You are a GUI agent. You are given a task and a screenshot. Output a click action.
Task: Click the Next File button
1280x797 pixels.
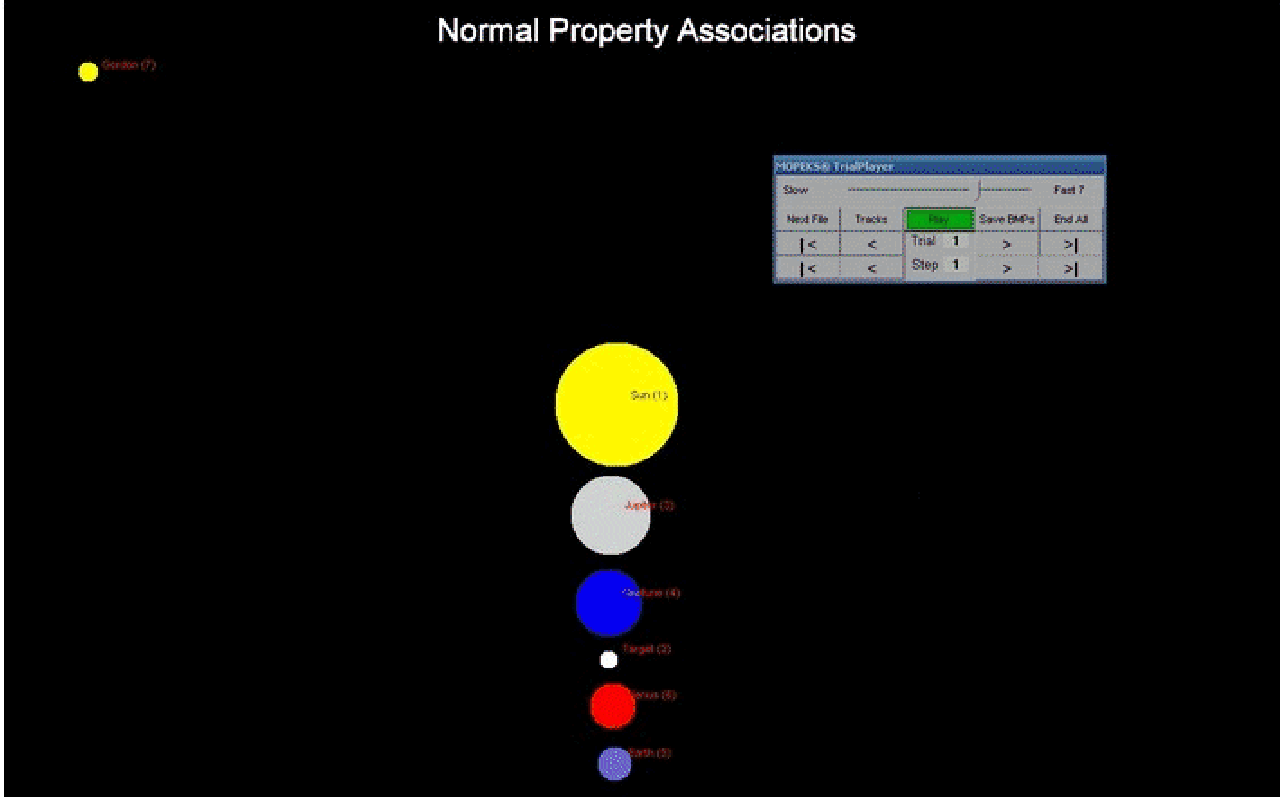[x=807, y=219]
